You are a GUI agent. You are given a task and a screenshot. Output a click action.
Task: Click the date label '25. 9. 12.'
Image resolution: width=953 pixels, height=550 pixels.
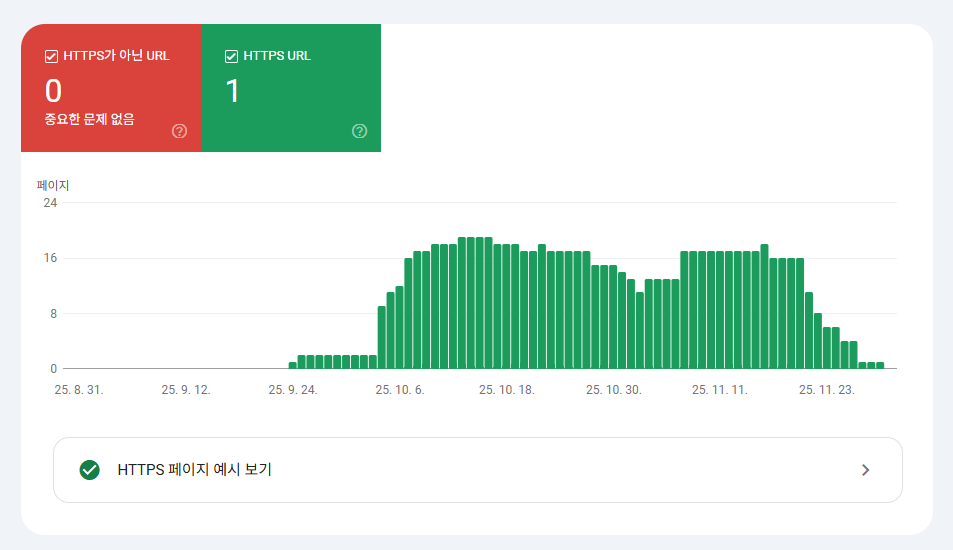186,390
